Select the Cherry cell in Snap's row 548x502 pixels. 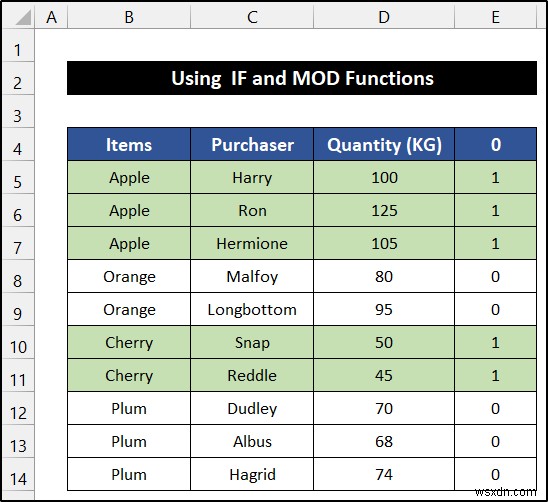[129, 343]
